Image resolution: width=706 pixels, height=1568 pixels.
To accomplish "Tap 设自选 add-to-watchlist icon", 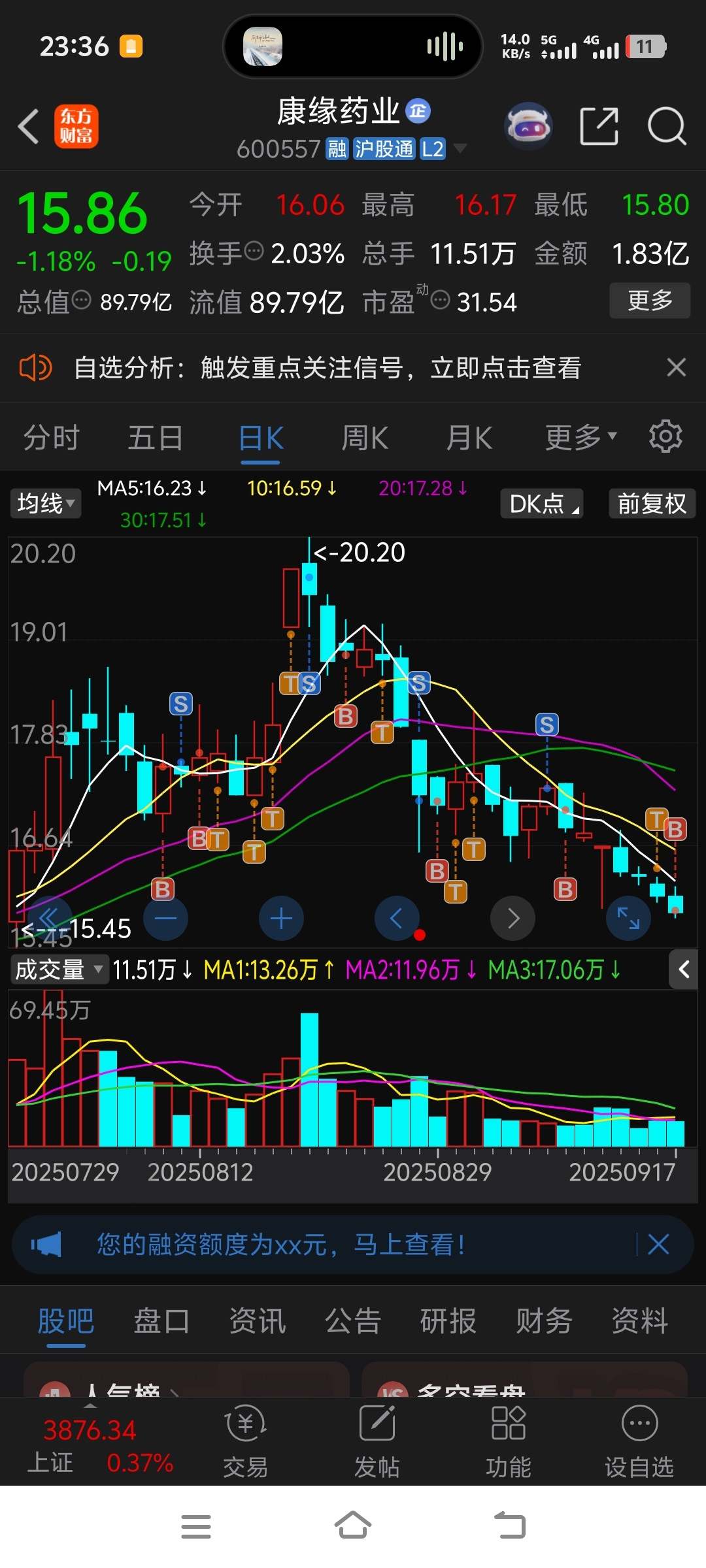I will [639, 1443].
